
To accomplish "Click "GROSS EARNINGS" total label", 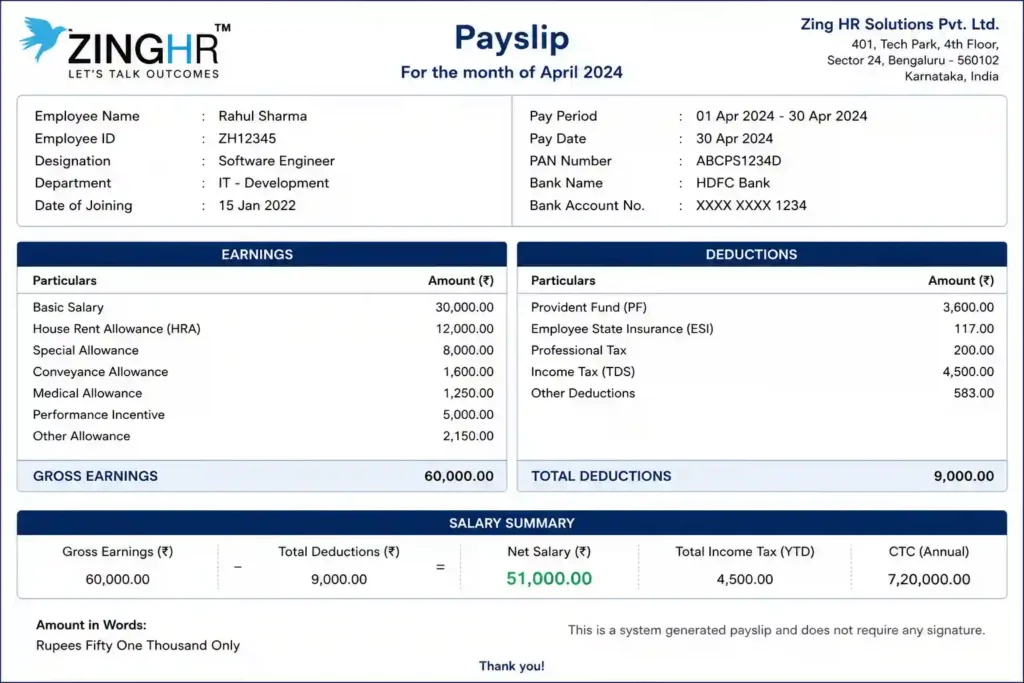I will [95, 476].
